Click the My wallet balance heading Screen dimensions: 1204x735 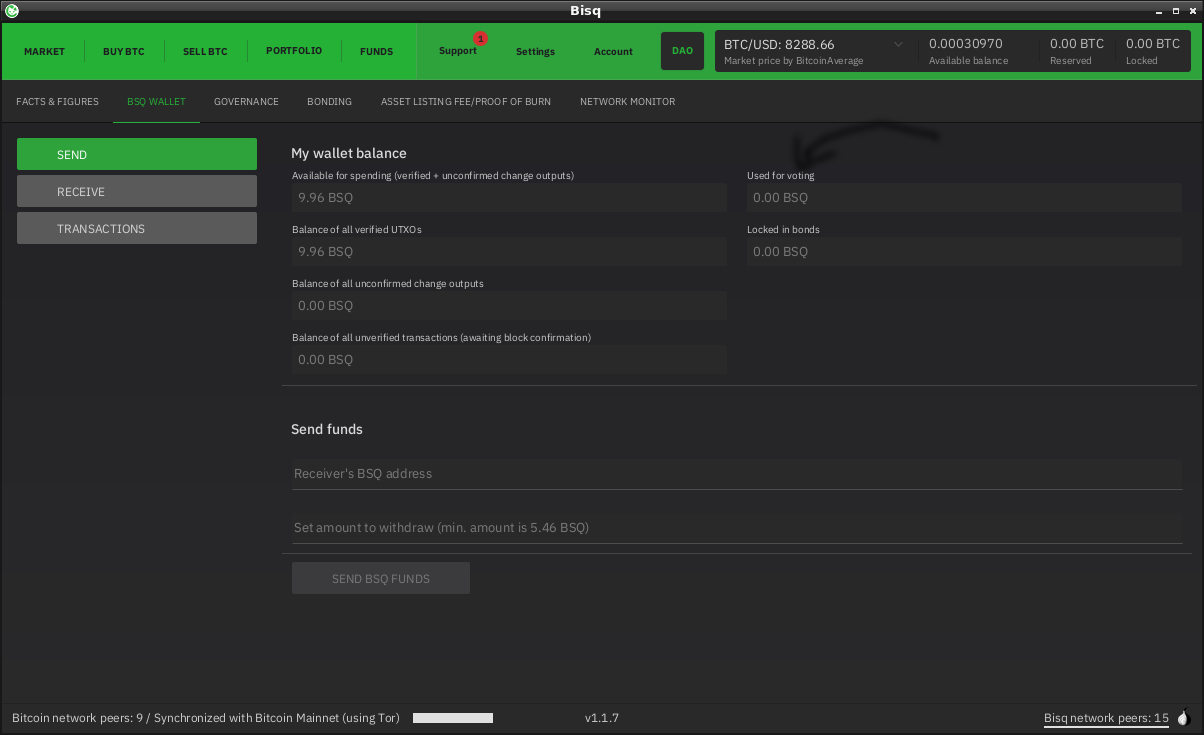click(x=349, y=153)
